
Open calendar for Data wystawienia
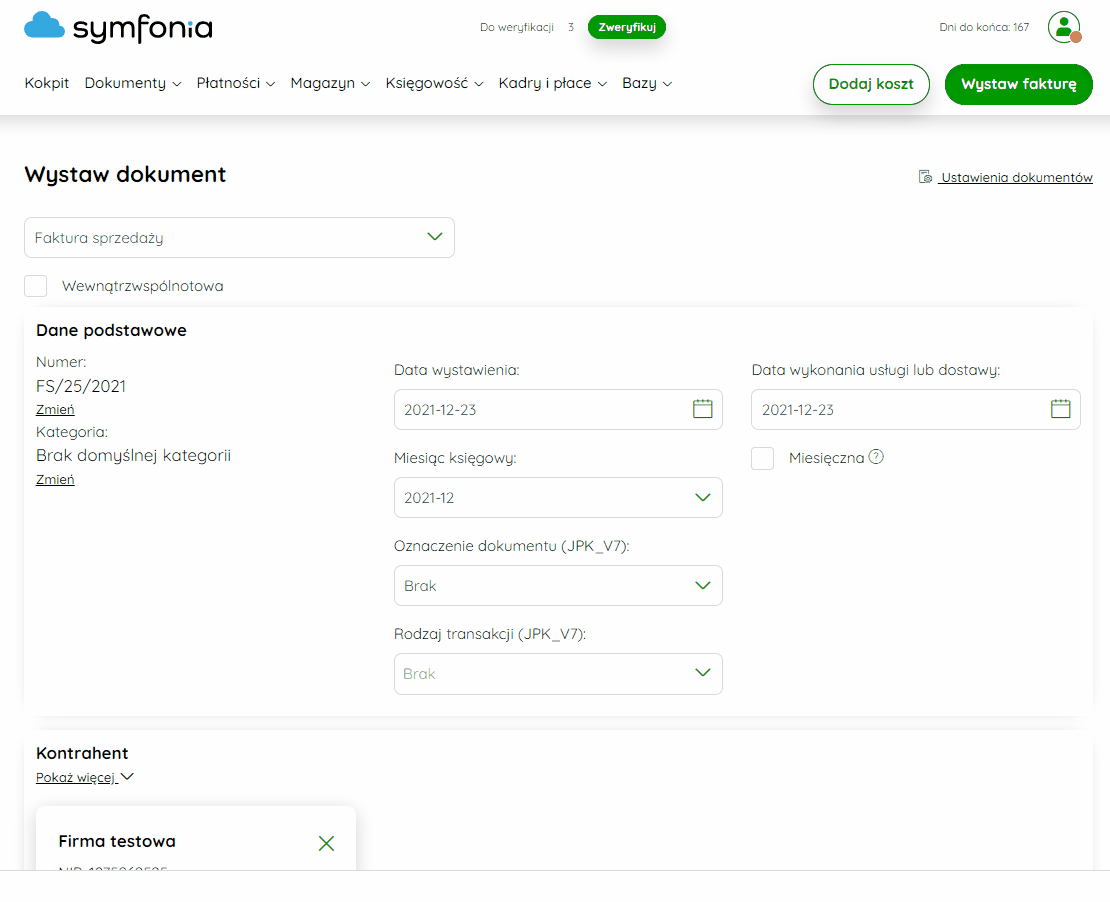pyautogui.click(x=702, y=409)
